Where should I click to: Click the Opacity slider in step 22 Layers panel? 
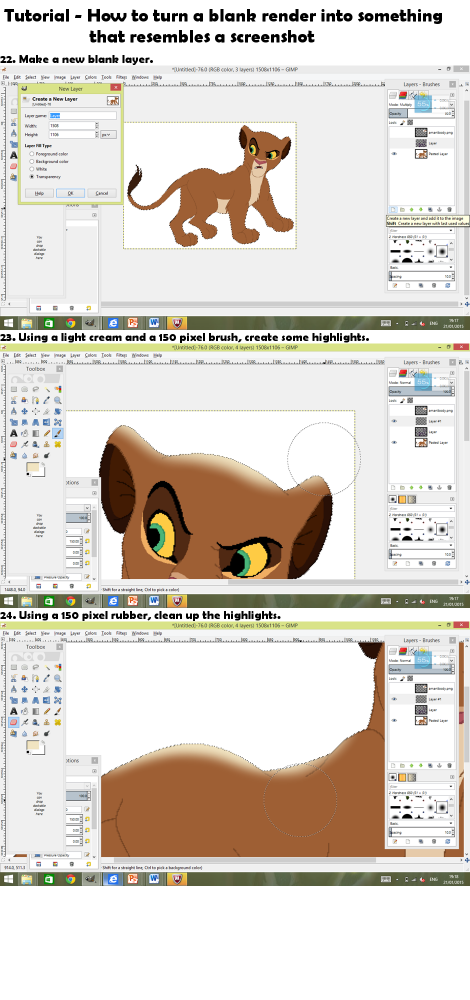422,114
